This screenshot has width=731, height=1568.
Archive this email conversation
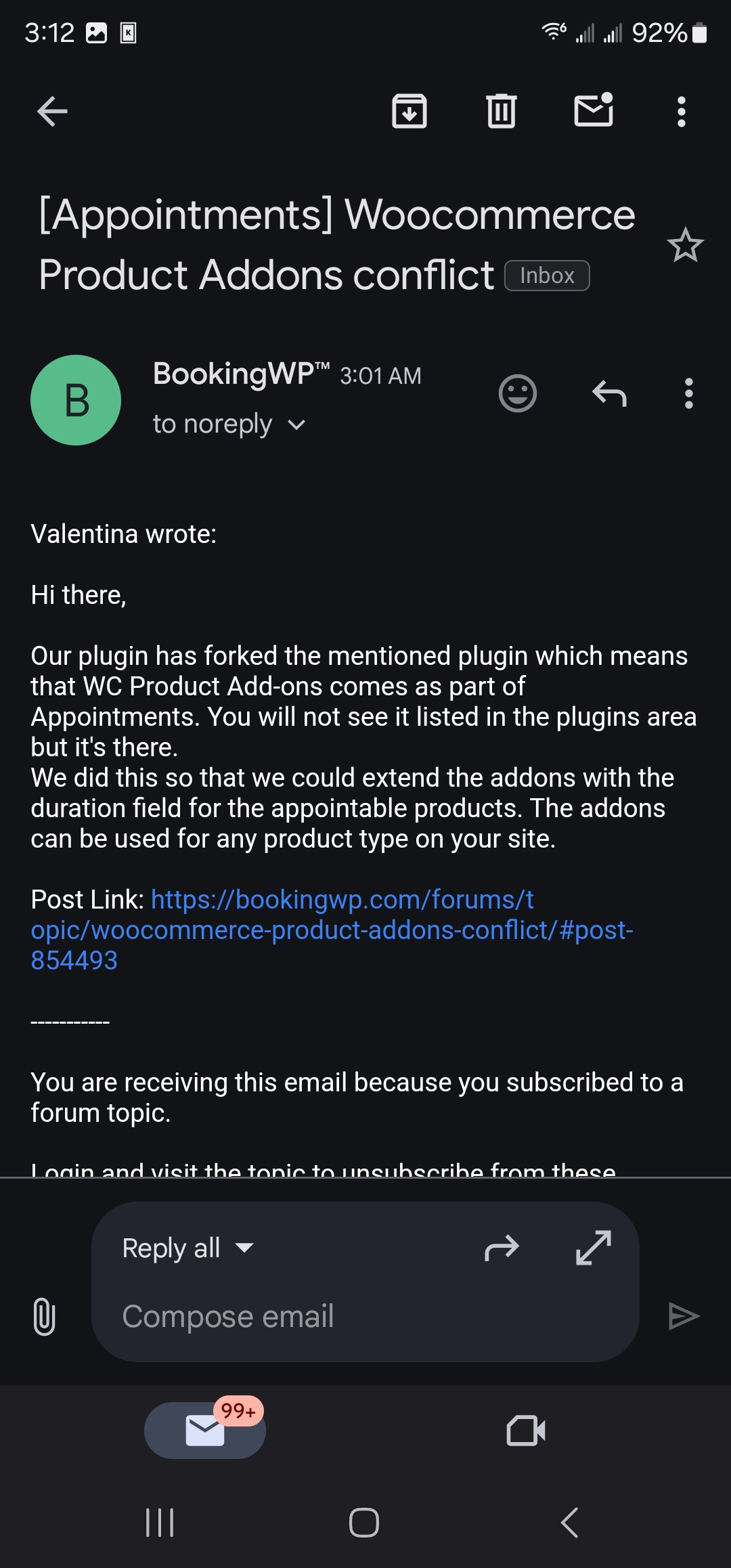409,112
